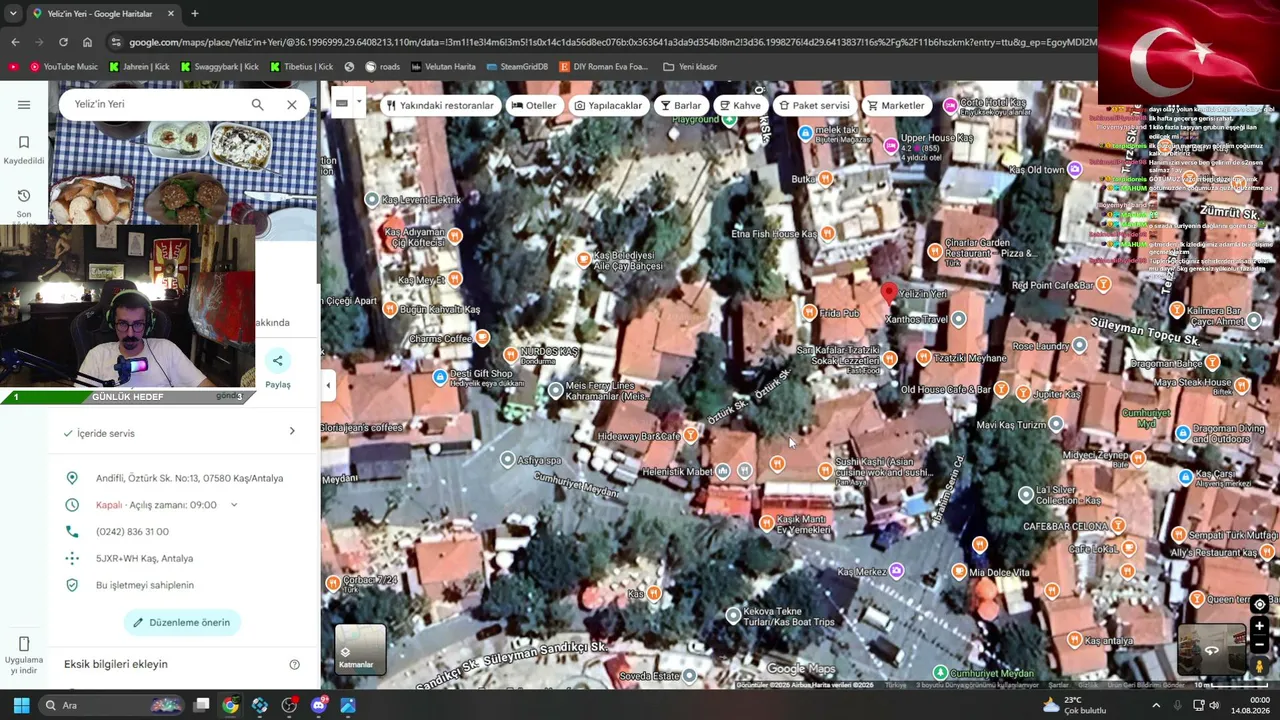
Task: Click the search magnifier icon
Action: pos(257,104)
